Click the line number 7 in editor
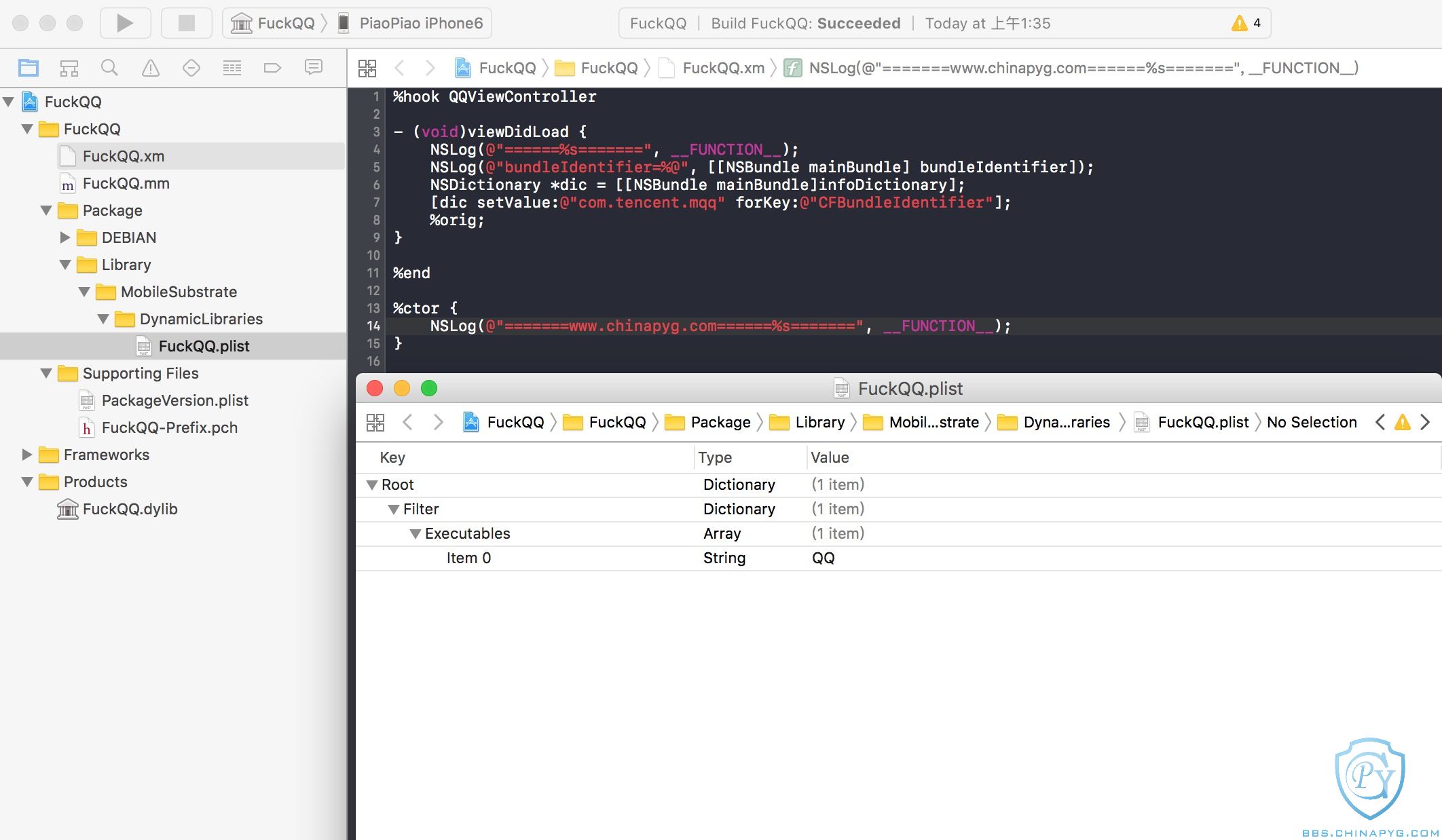This screenshot has height=840, width=1442. (x=374, y=202)
